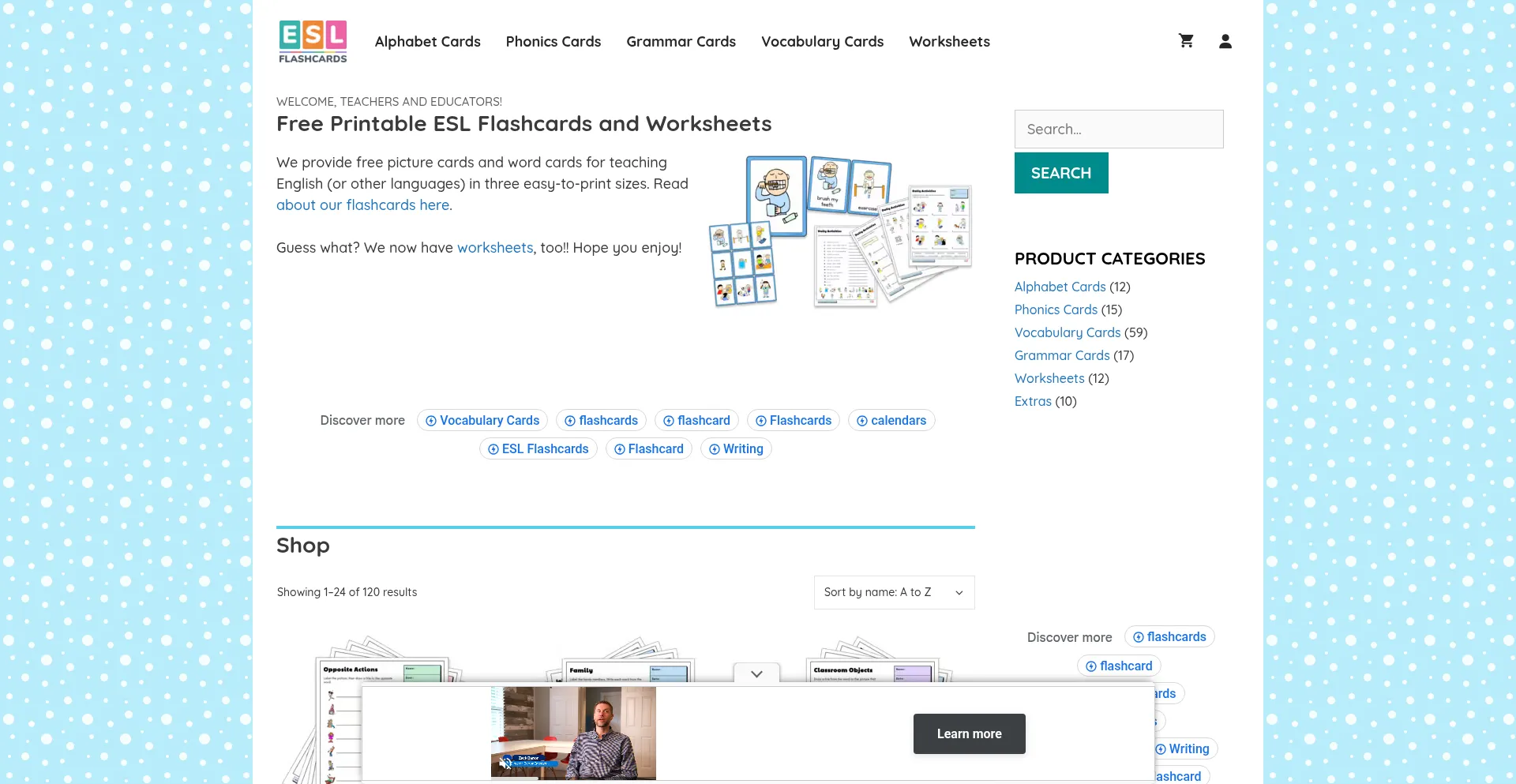Focus the Search input field
The image size is (1516, 784).
click(x=1119, y=129)
